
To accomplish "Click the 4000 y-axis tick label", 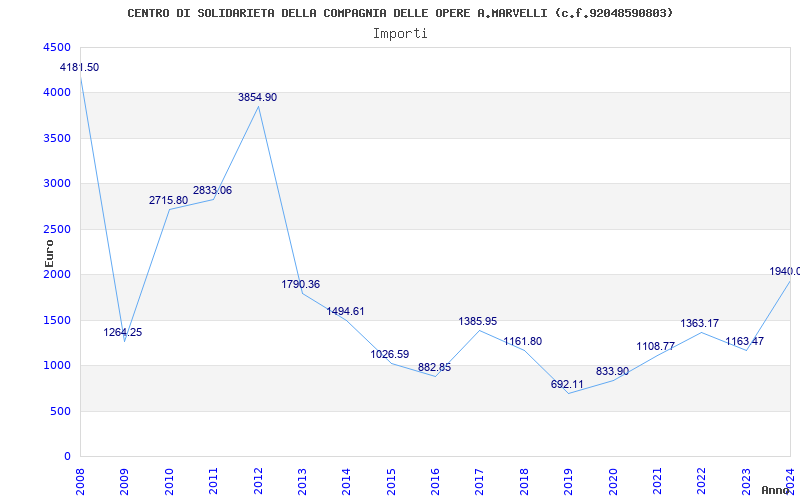I will point(58,93).
